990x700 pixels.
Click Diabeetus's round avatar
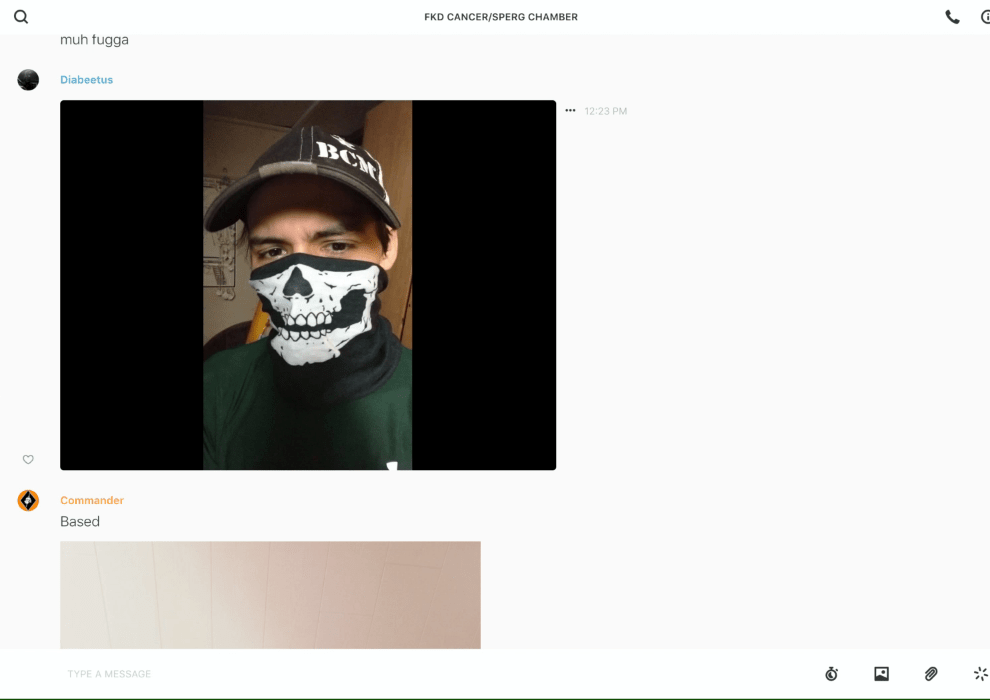[28, 80]
